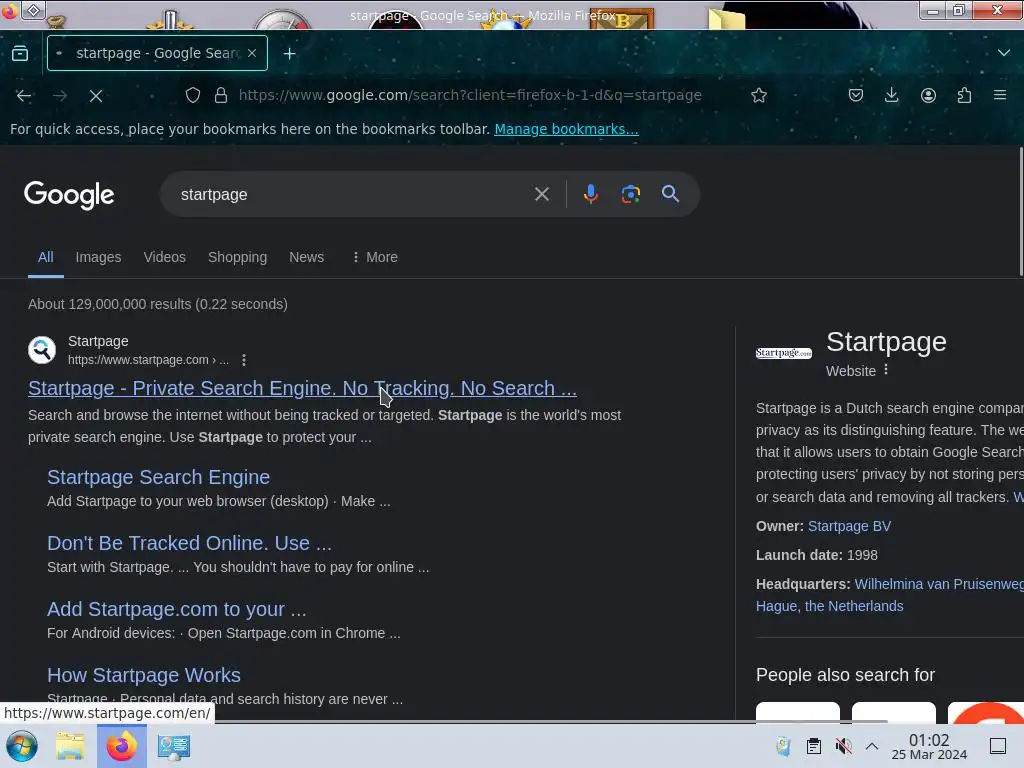The width and height of the screenshot is (1024, 768).
Task: Open Don't Be Tracked Online sitelink
Action: [189, 543]
